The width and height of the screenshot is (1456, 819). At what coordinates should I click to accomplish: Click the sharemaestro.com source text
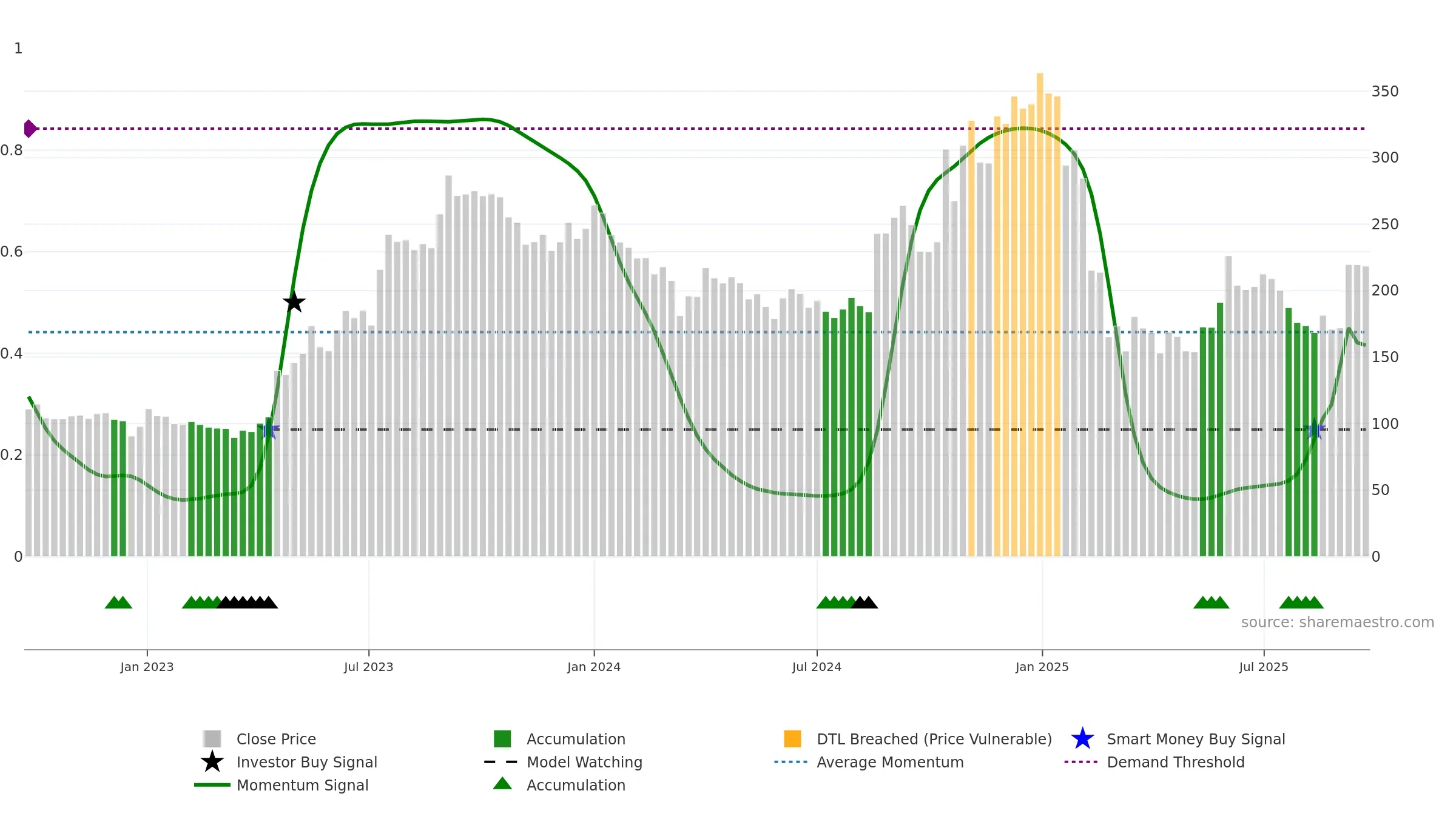click(1338, 622)
